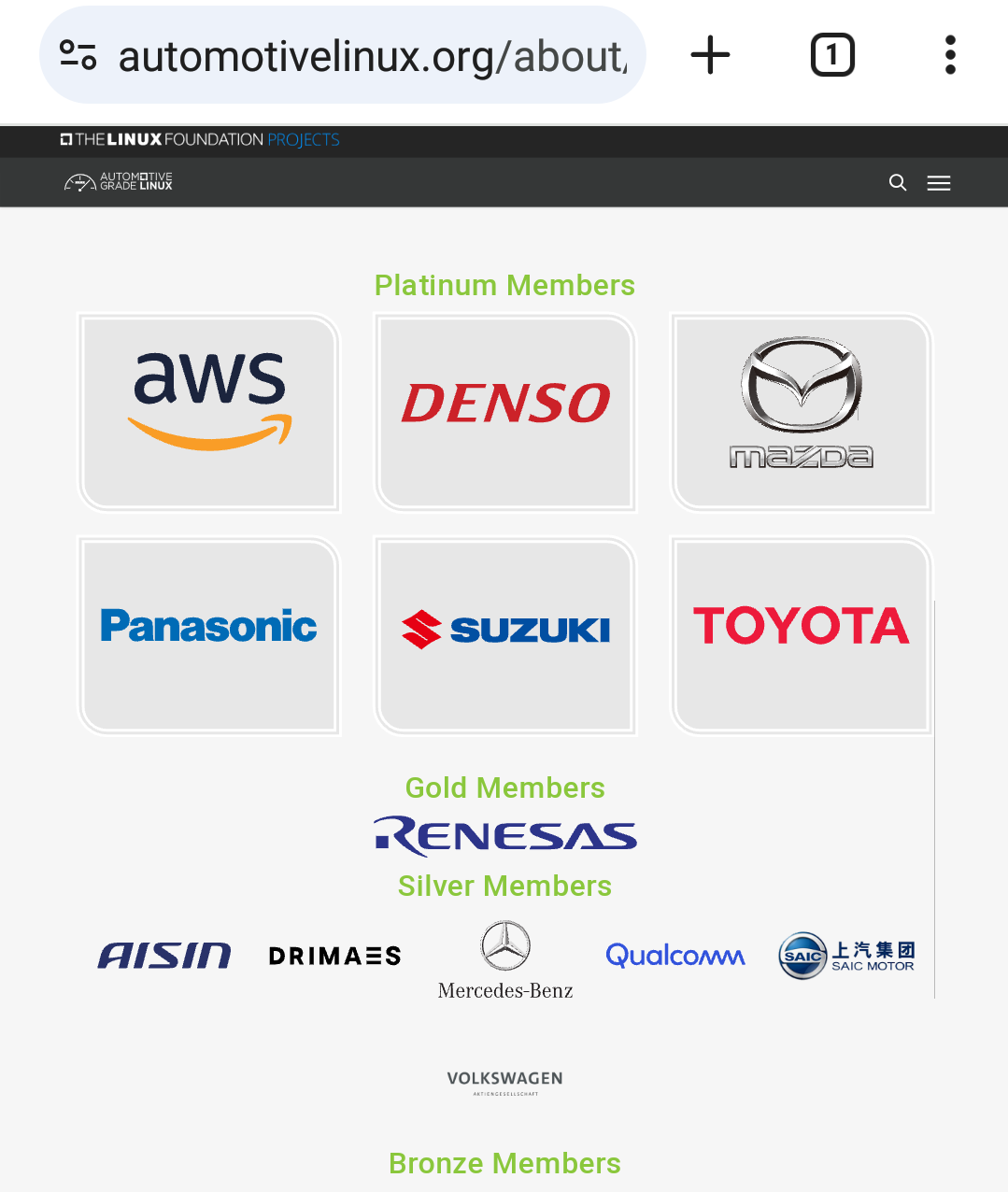Tap the Qualcomm logo
The image size is (1008, 1192).
675,956
